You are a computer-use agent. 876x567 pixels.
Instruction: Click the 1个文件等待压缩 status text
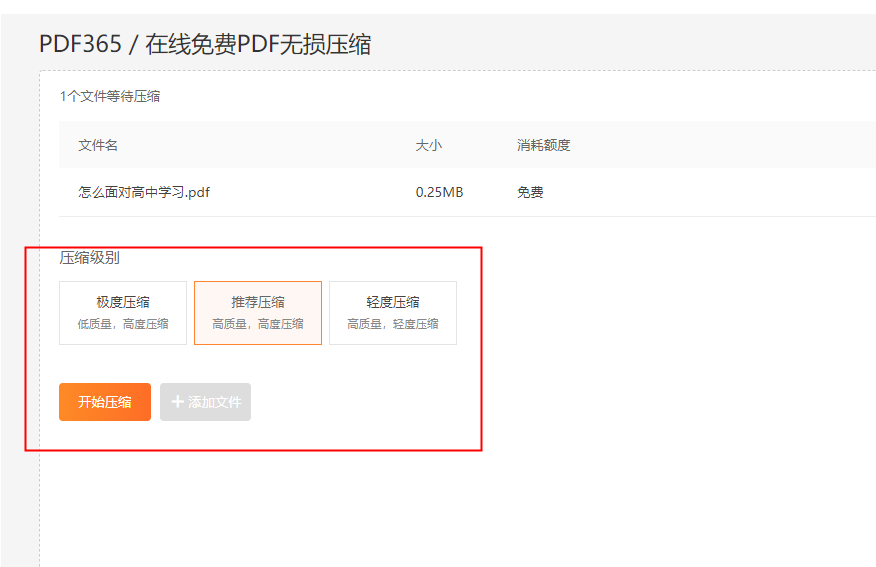point(110,96)
